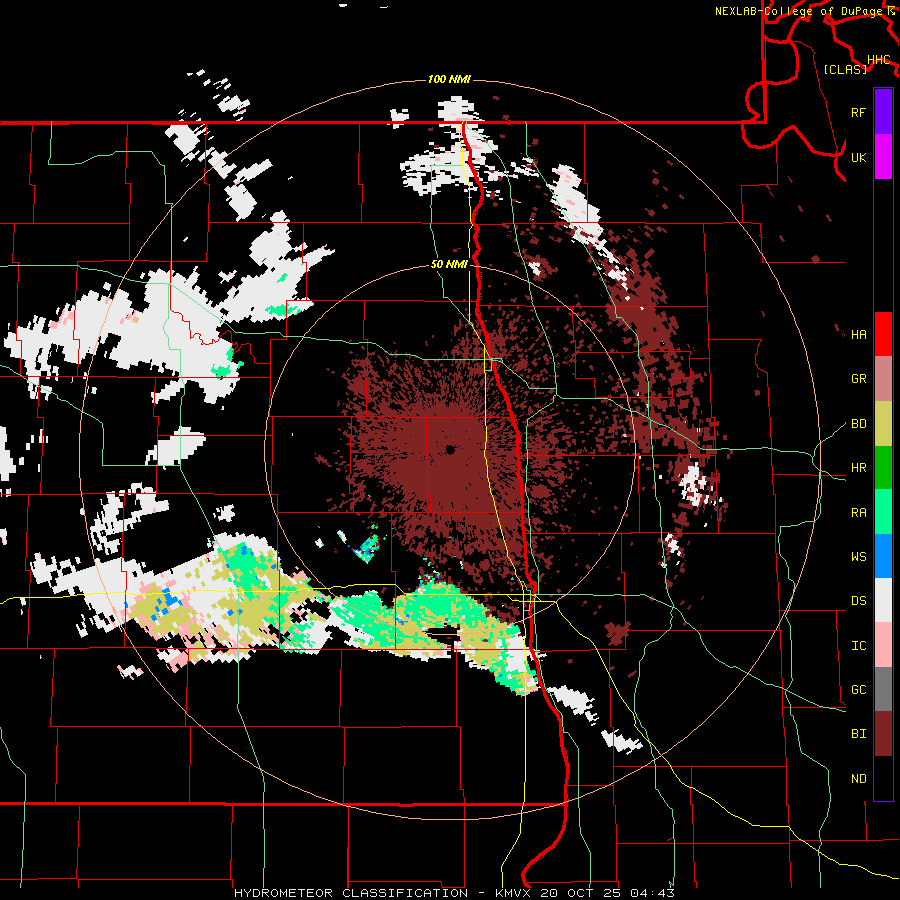Screen dimensions: 900x900
Task: Click the 20 OCT 25 date text
Action: coord(581,893)
